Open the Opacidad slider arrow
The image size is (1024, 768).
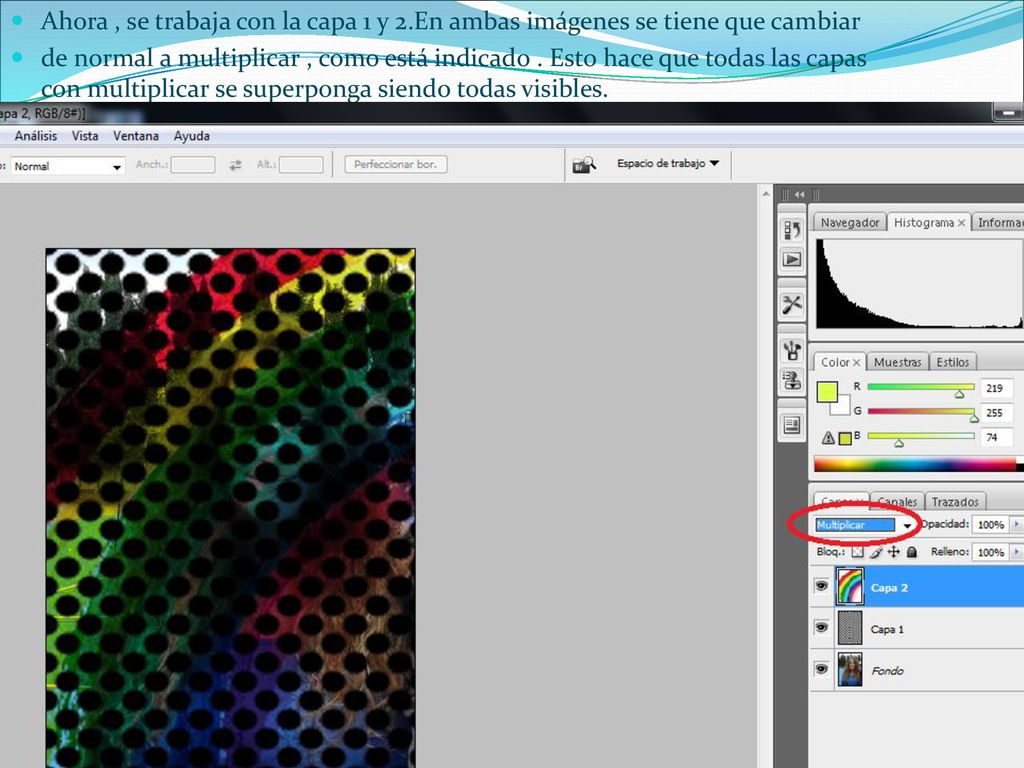1016,524
